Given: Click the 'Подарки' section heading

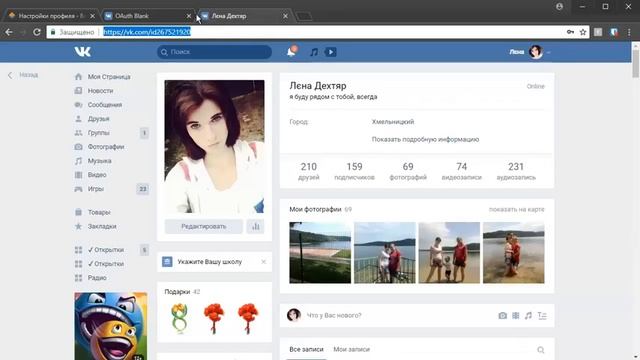Looking at the screenshot, I should pos(177,291).
